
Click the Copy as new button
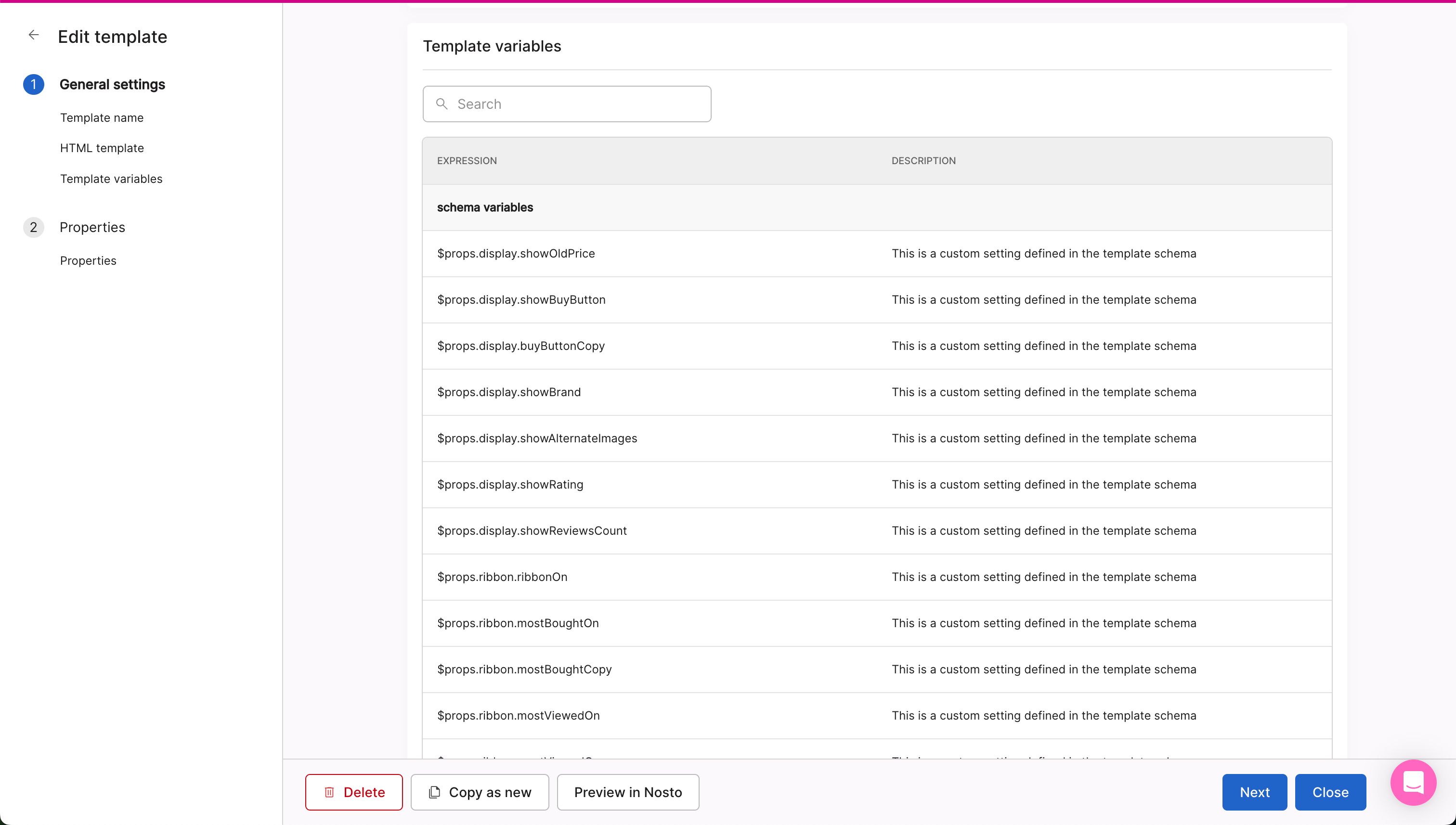[x=490, y=792]
